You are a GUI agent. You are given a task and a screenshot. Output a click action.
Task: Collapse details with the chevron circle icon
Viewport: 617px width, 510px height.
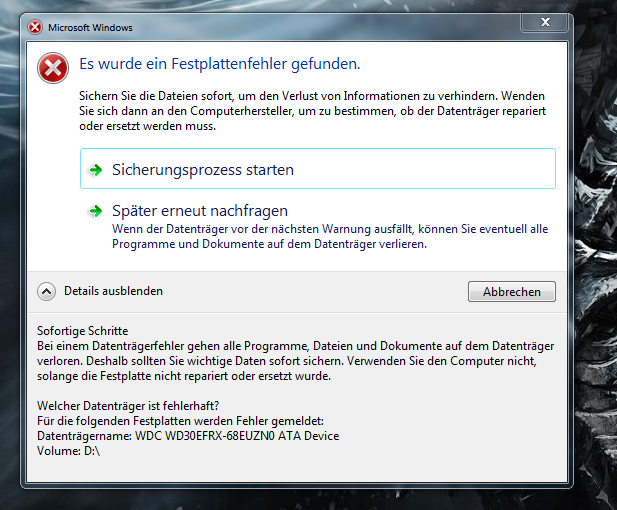pos(46,291)
